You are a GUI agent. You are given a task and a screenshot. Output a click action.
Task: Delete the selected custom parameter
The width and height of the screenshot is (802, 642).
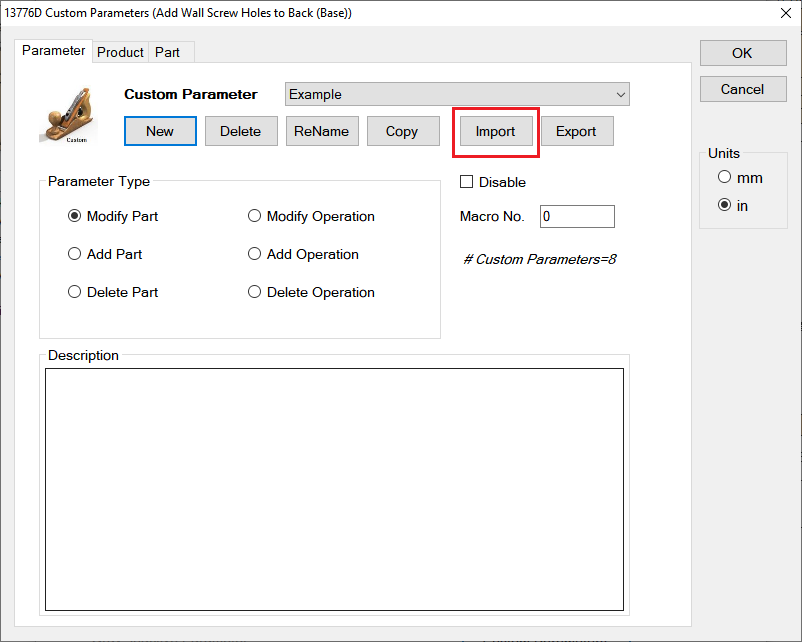coord(241,131)
